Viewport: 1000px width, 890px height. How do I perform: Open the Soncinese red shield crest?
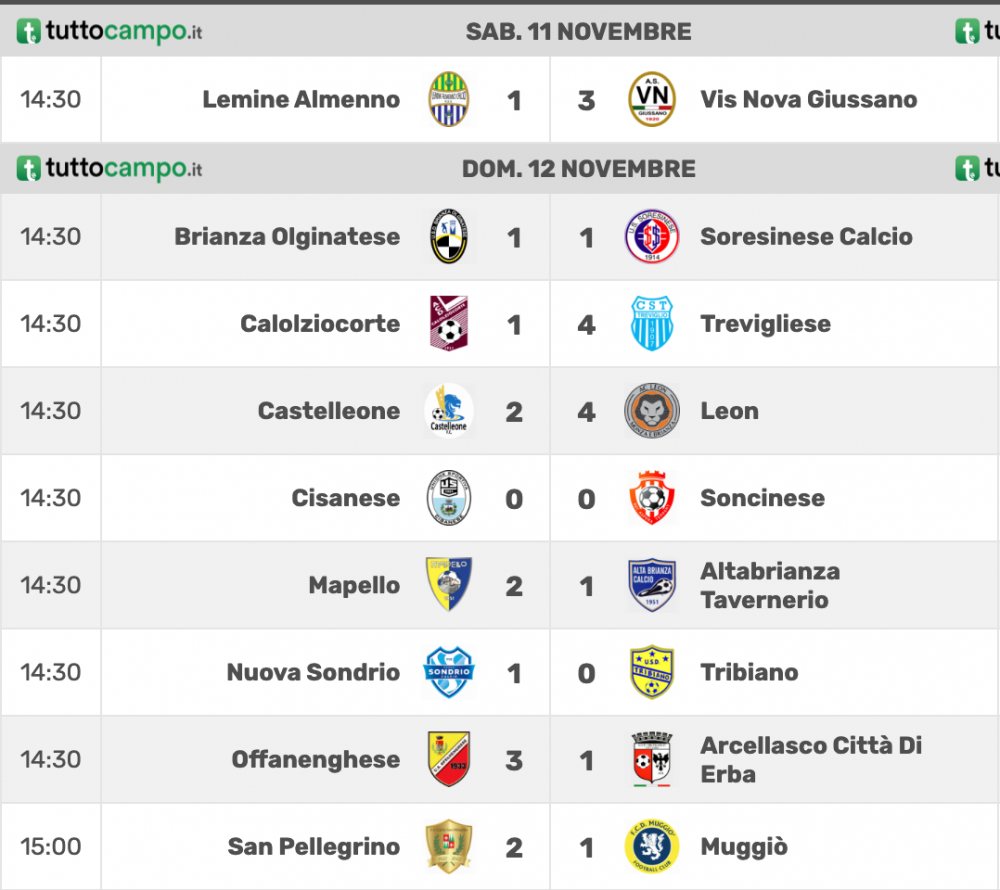(651, 497)
